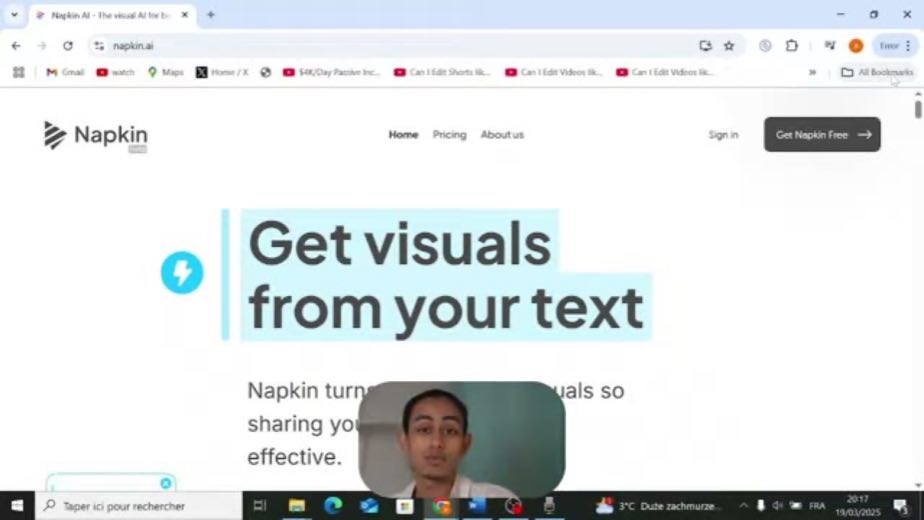This screenshot has height=520, width=924.
Task: Click the battery tray icon
Action: (796, 505)
